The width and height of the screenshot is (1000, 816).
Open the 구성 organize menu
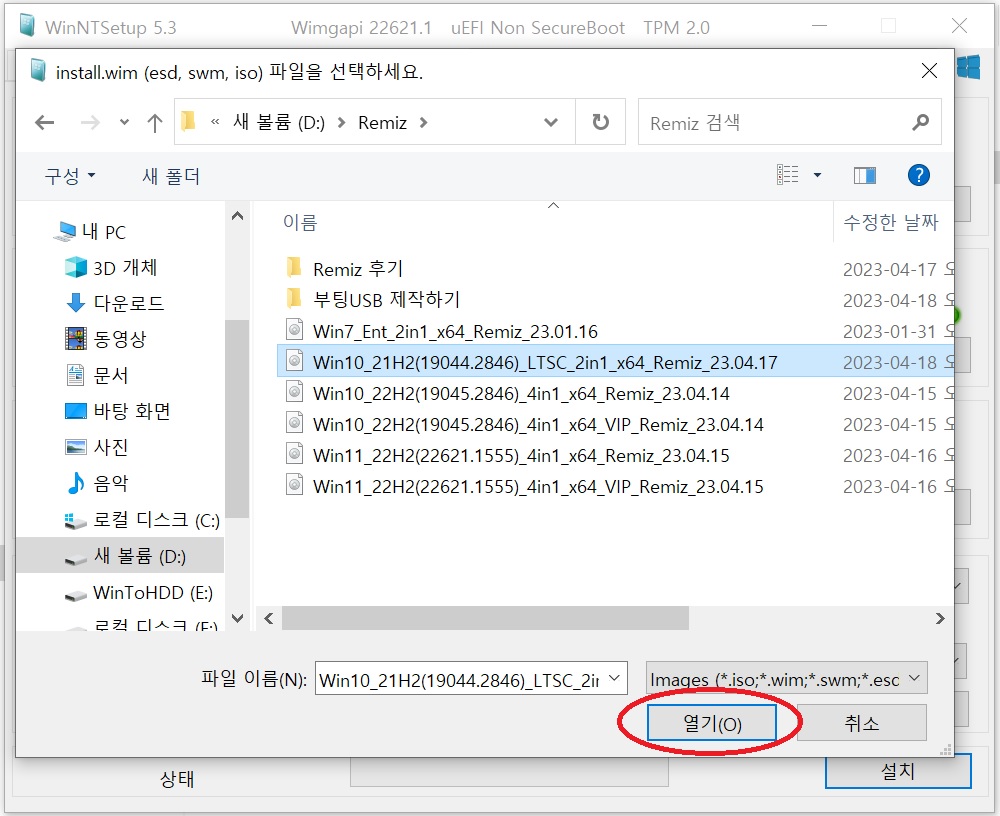70,175
